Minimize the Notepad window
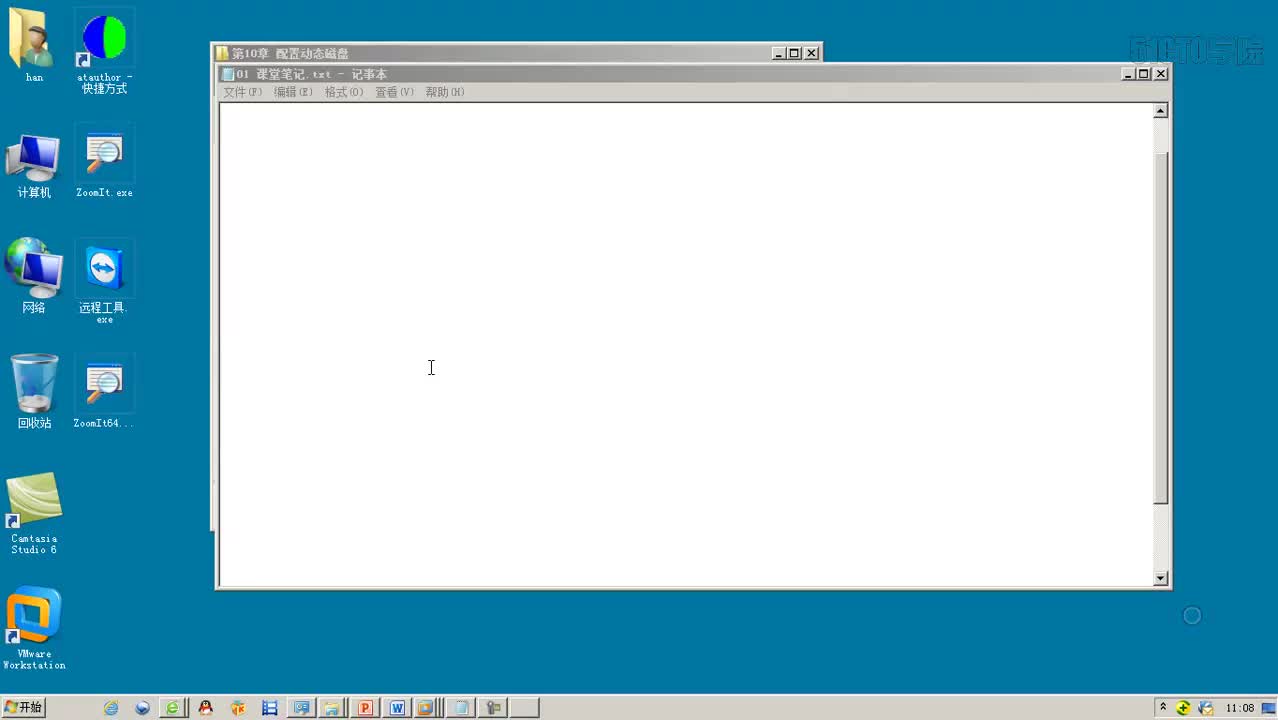The image size is (1278, 720). pos(1128,74)
